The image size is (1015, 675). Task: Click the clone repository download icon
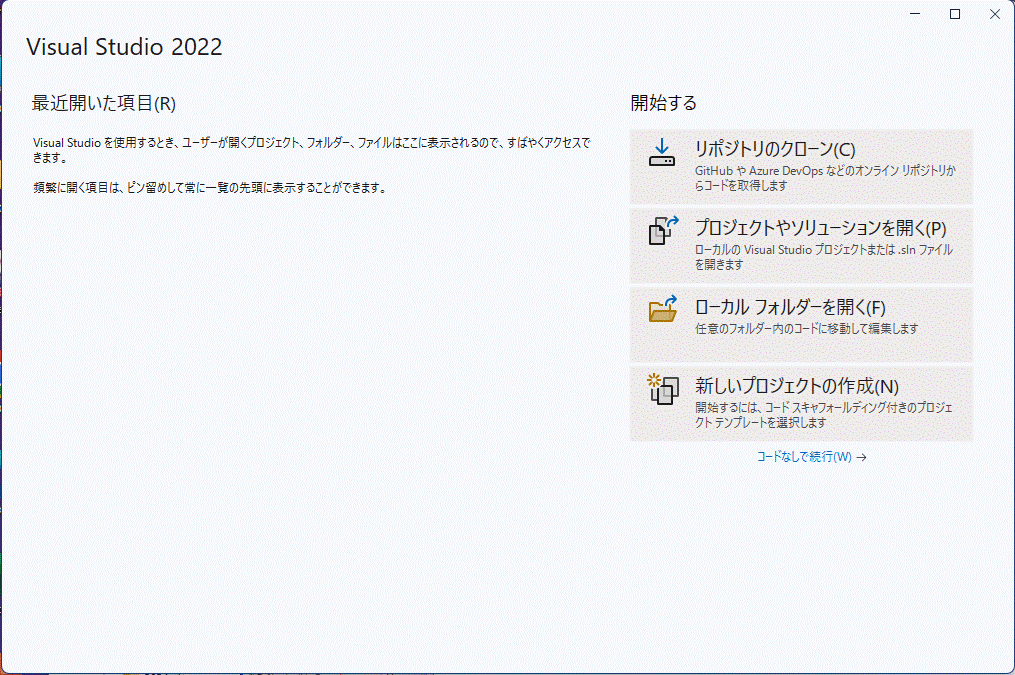pyautogui.click(x=662, y=152)
